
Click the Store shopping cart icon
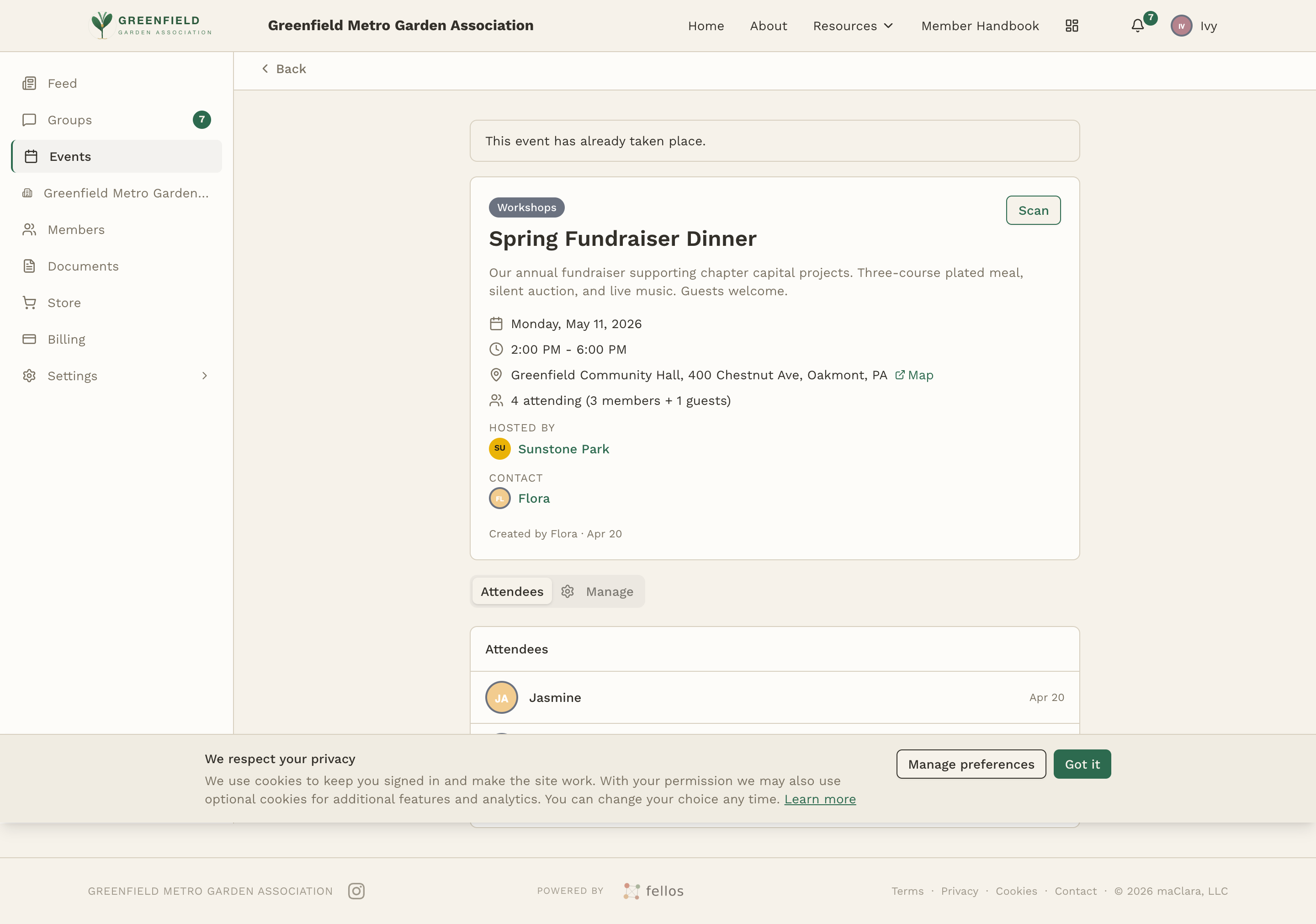point(29,303)
